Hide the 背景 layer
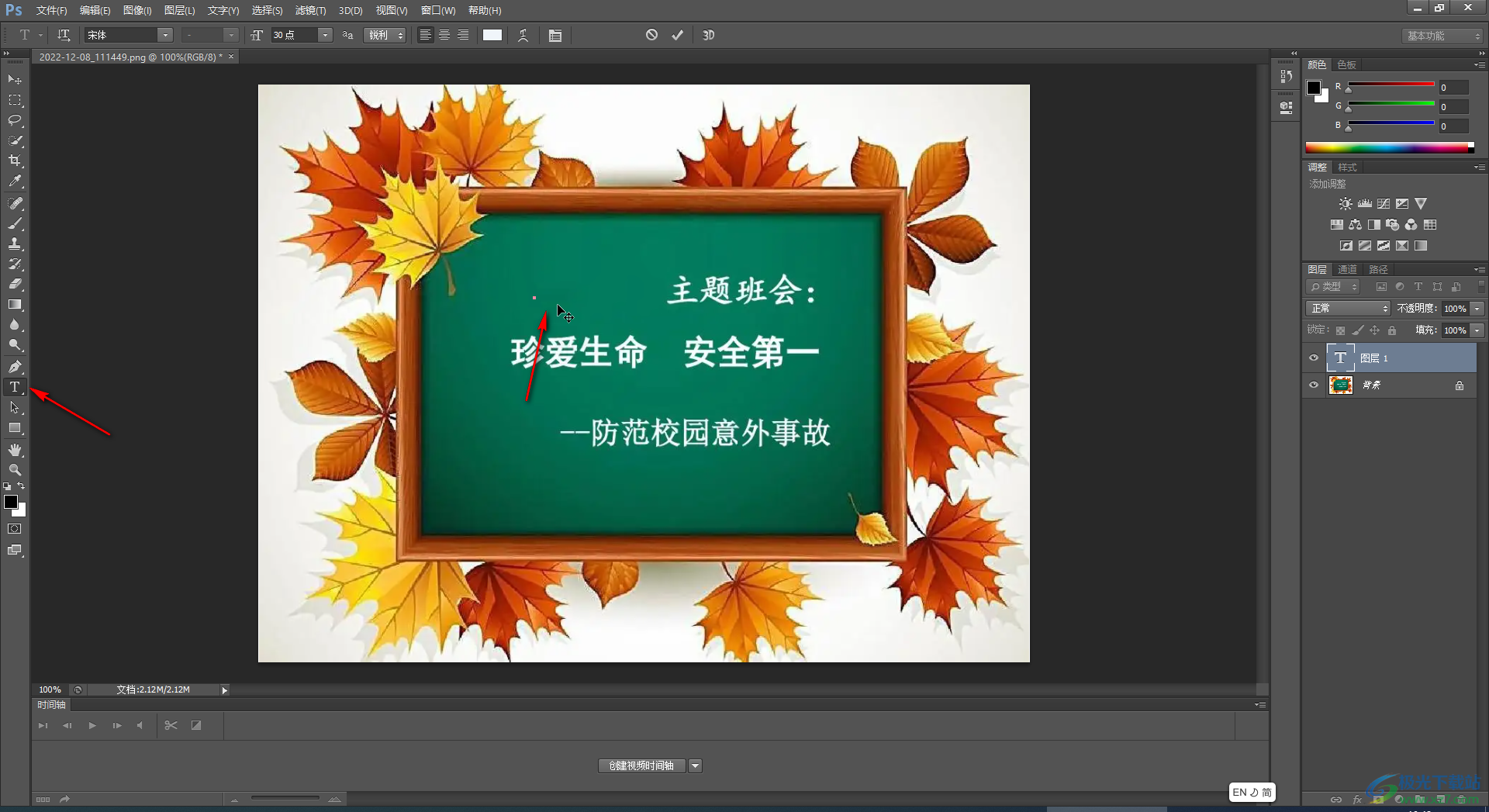Image resolution: width=1489 pixels, height=812 pixels. (1314, 385)
